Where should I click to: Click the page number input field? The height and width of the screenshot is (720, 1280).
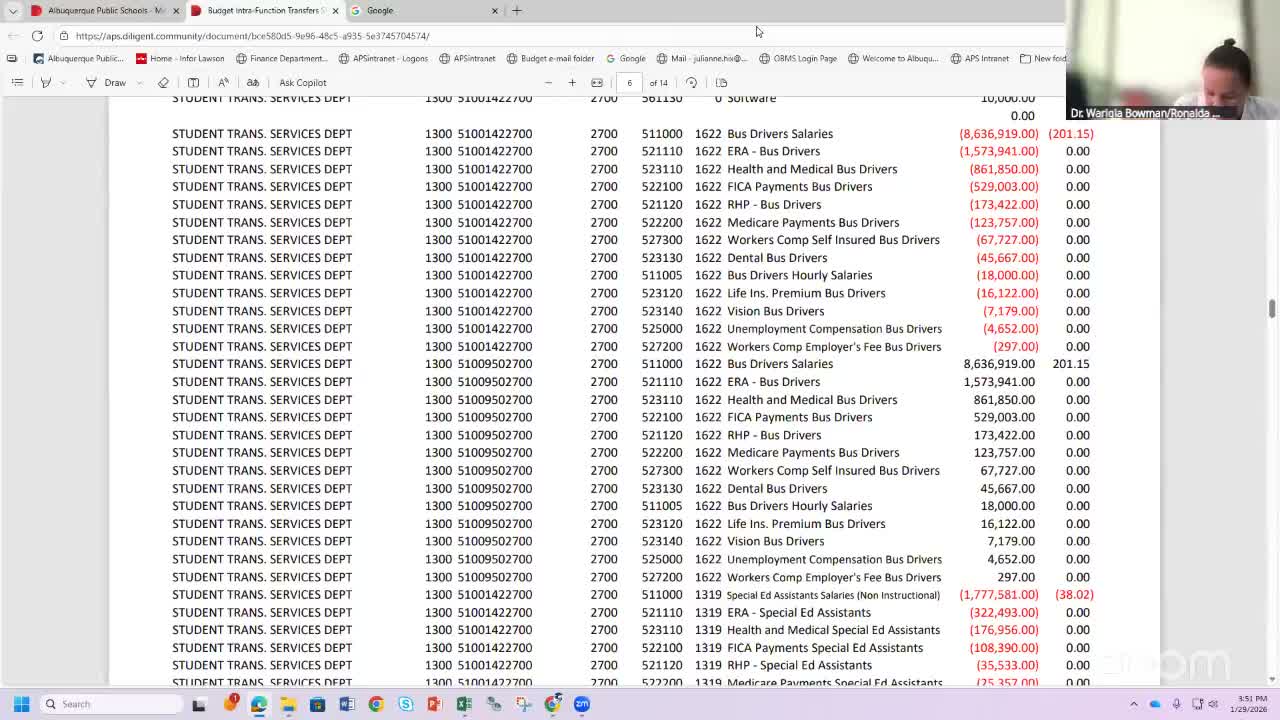pyautogui.click(x=629, y=82)
